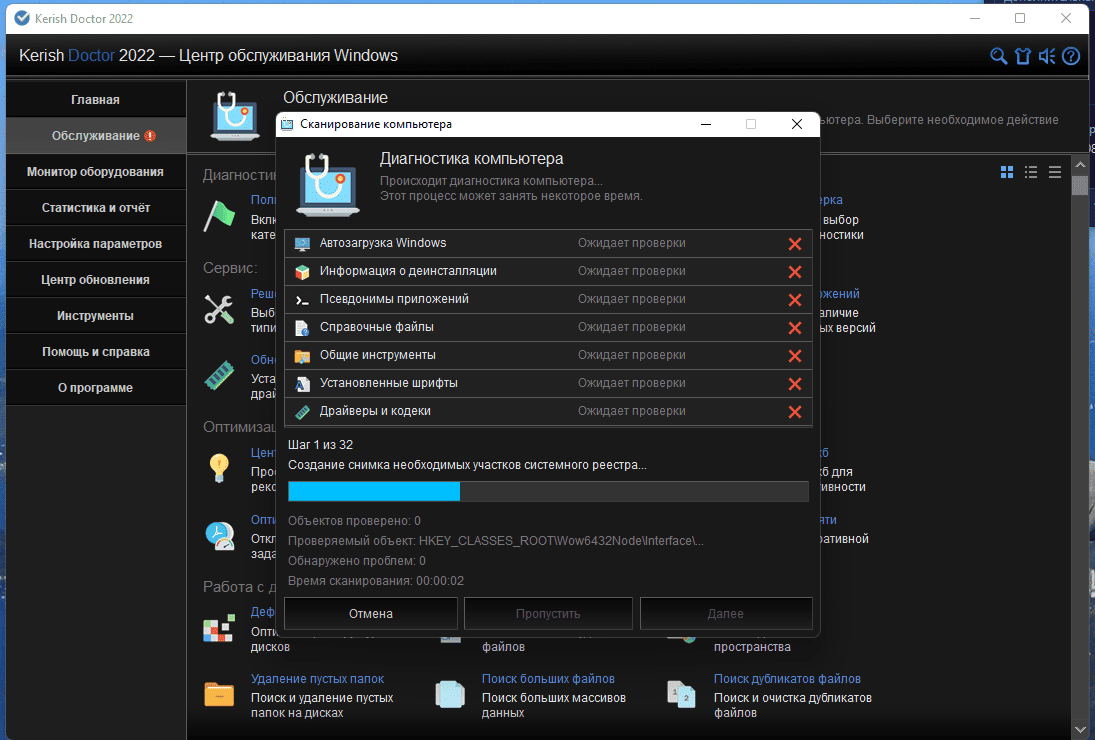
Task: Click the Справочные файлы document icon
Action: [302, 327]
